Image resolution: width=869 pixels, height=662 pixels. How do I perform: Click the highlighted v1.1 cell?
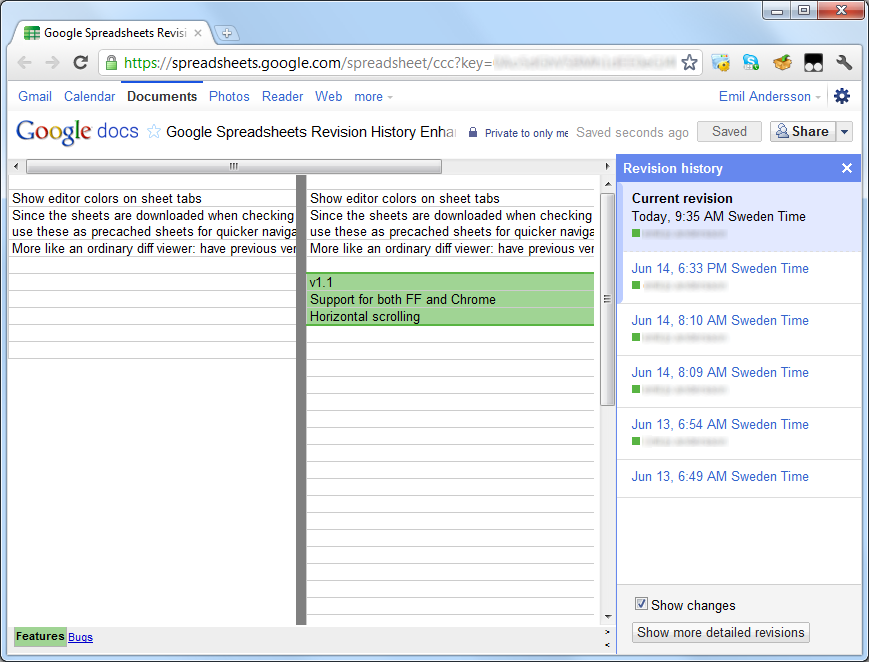[450, 282]
